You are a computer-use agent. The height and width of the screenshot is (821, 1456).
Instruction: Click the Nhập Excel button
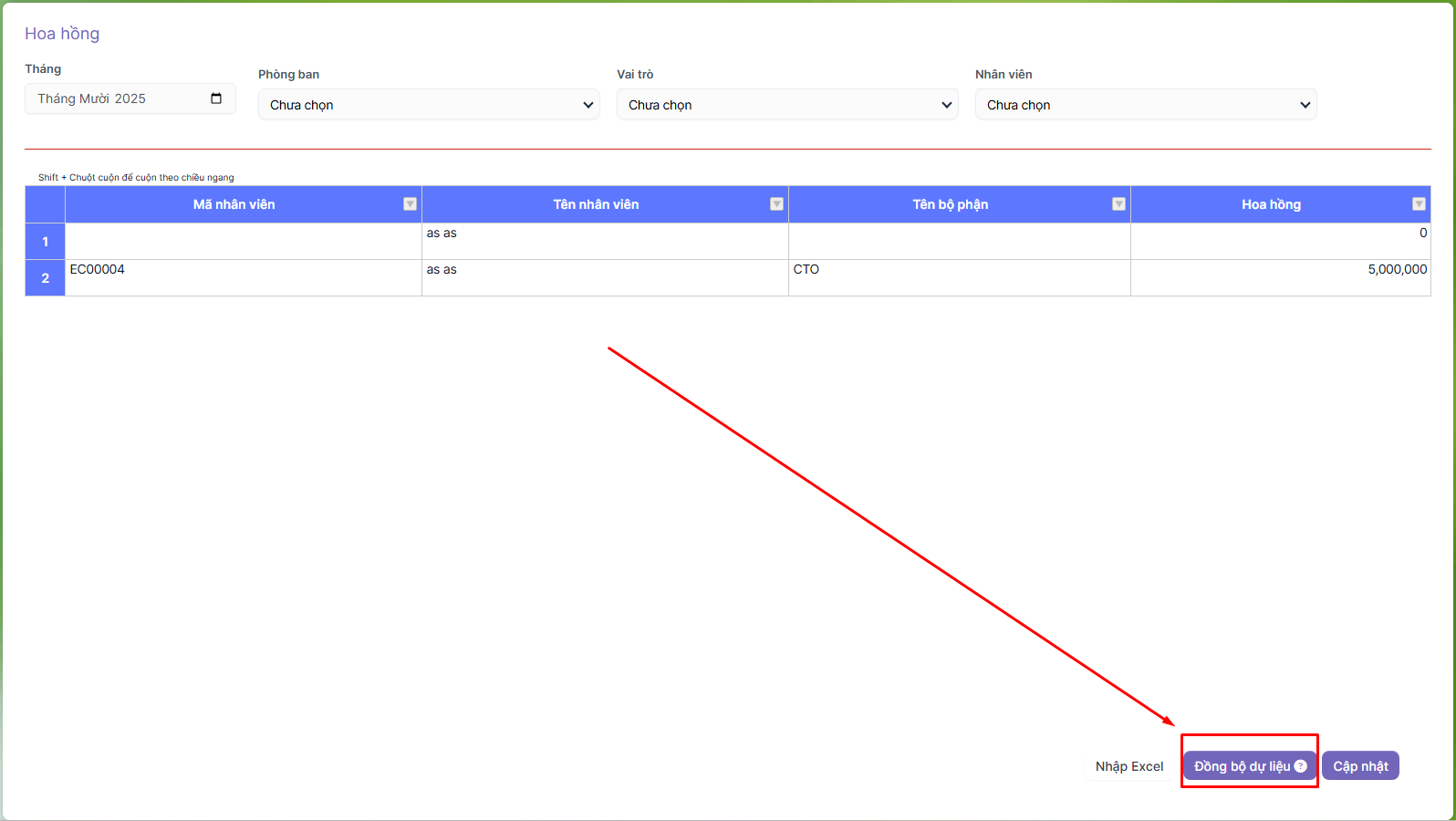[x=1129, y=766]
